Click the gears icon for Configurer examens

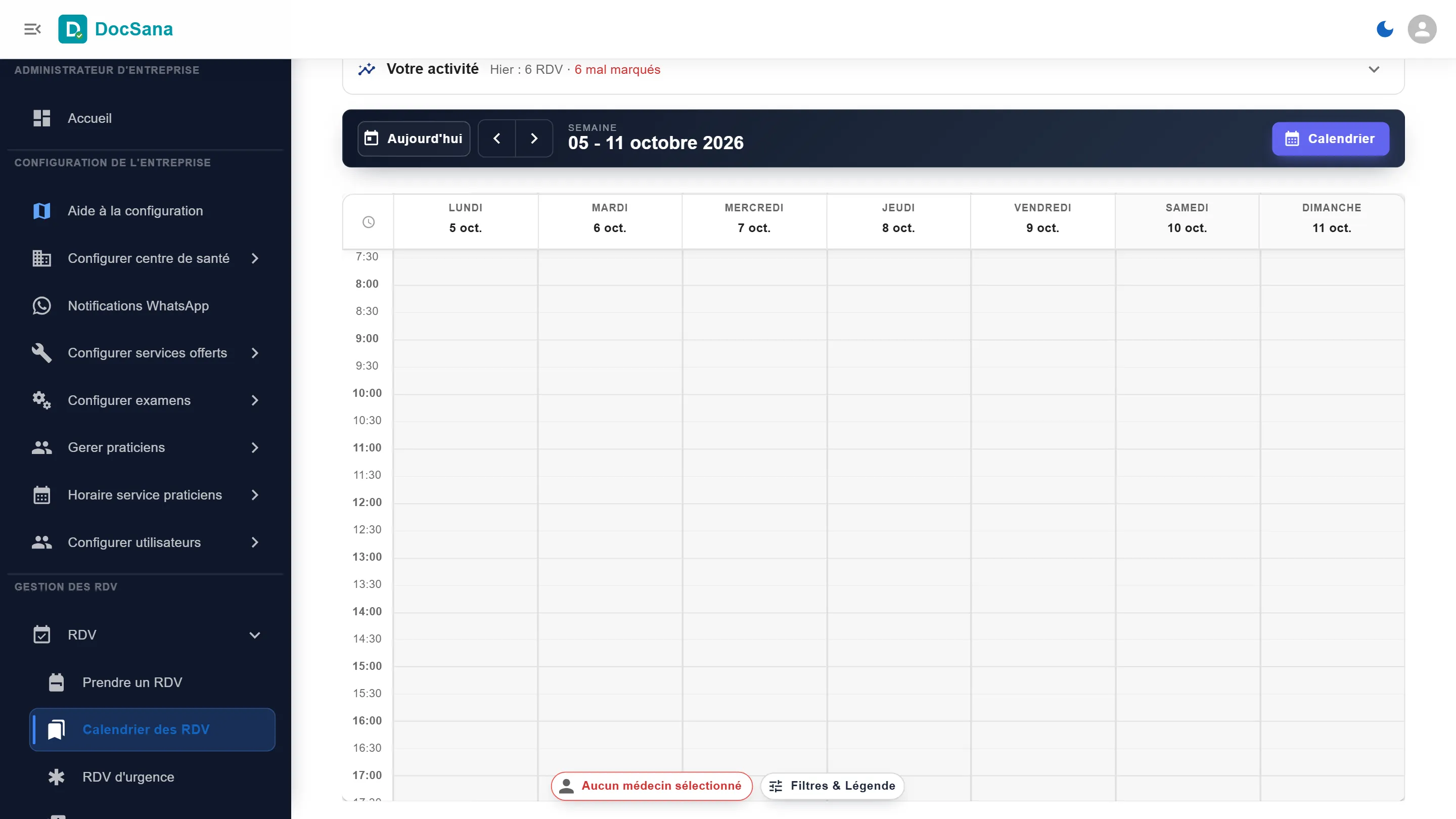coord(42,400)
